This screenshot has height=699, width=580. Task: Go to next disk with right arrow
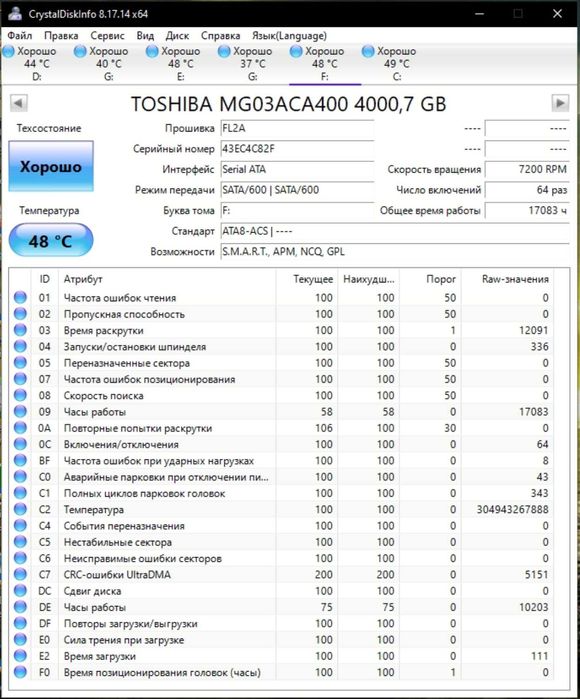point(560,103)
